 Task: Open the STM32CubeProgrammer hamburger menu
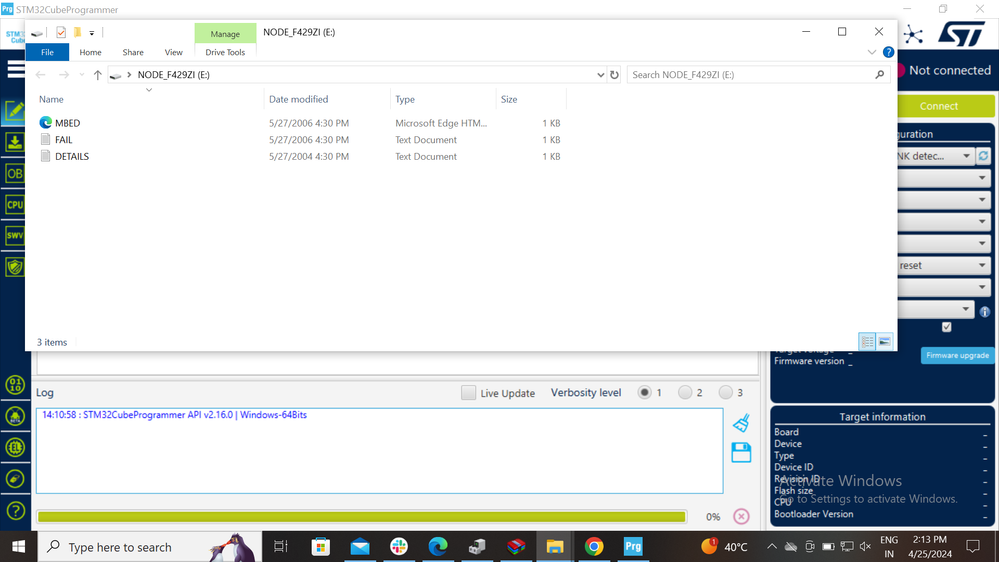pyautogui.click(x=15, y=69)
